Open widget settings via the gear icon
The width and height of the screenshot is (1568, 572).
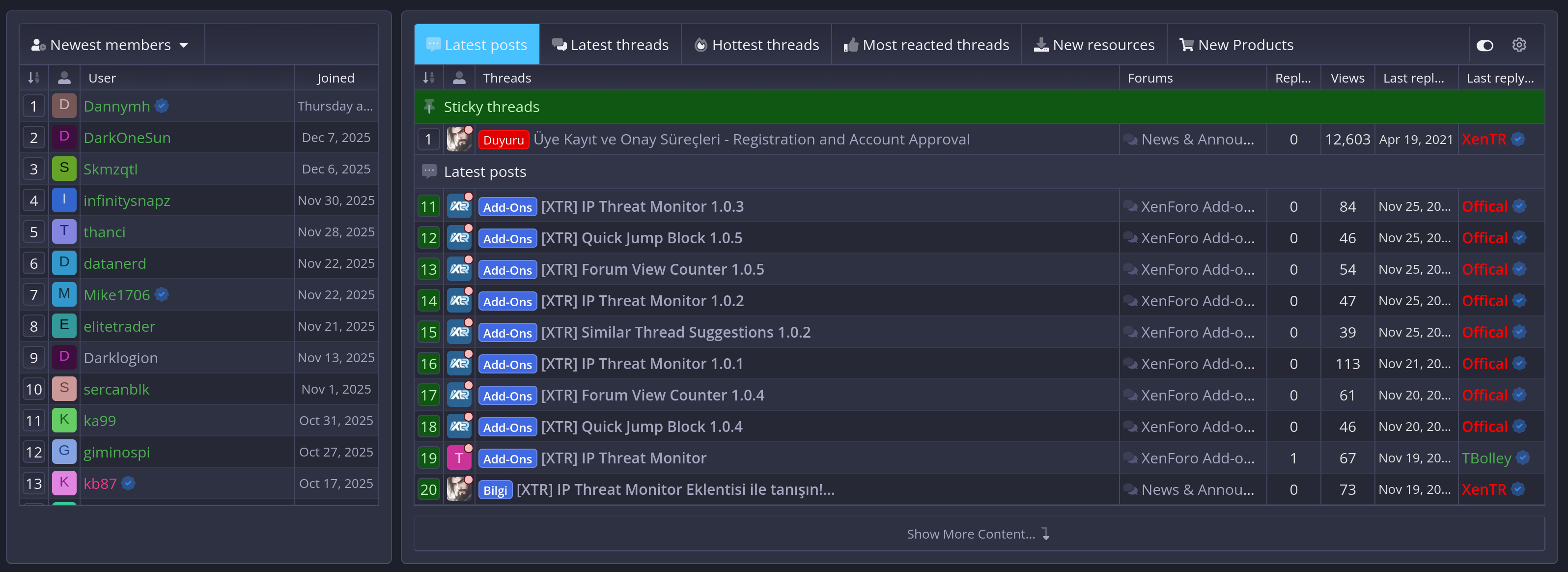[1520, 45]
